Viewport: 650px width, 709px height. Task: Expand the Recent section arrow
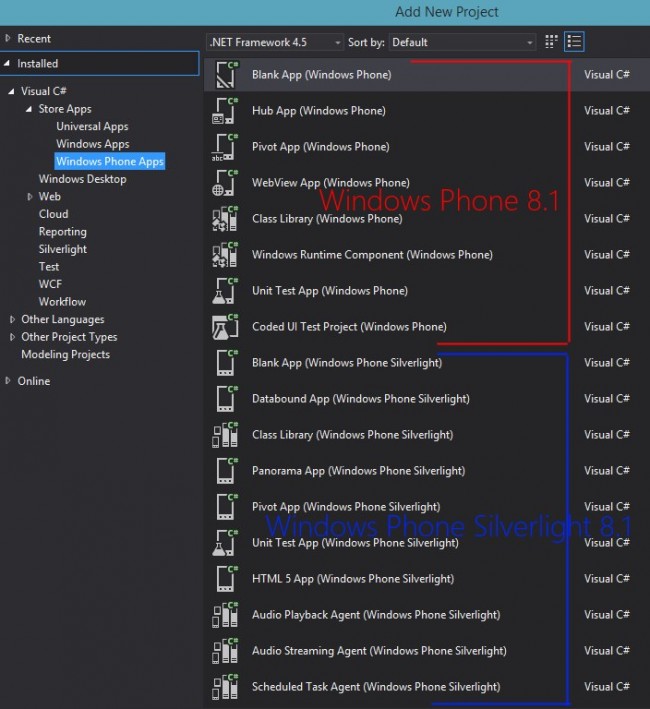pyautogui.click(x=8, y=38)
